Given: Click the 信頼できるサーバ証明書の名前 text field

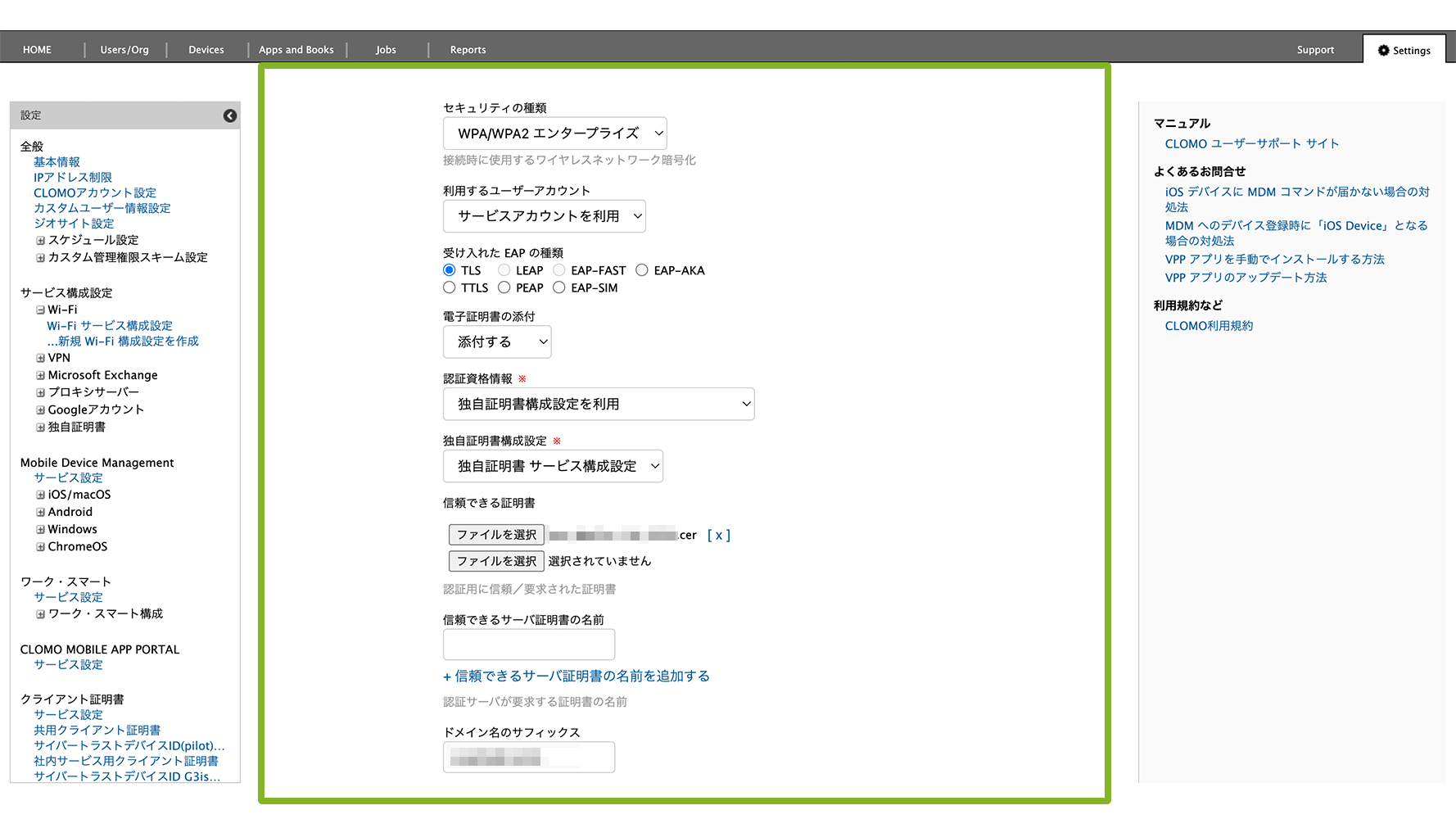Looking at the screenshot, I should click(x=528, y=645).
